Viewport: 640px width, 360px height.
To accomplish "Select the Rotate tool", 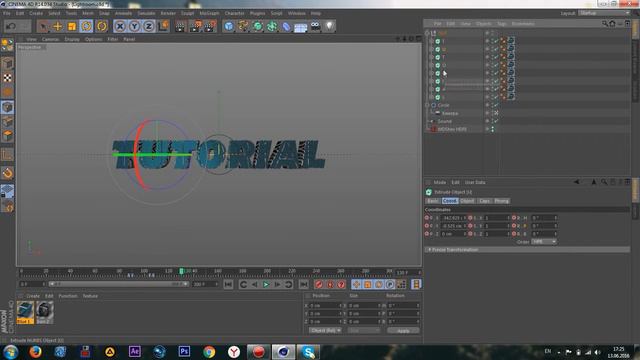I will pyautogui.click(x=86, y=27).
